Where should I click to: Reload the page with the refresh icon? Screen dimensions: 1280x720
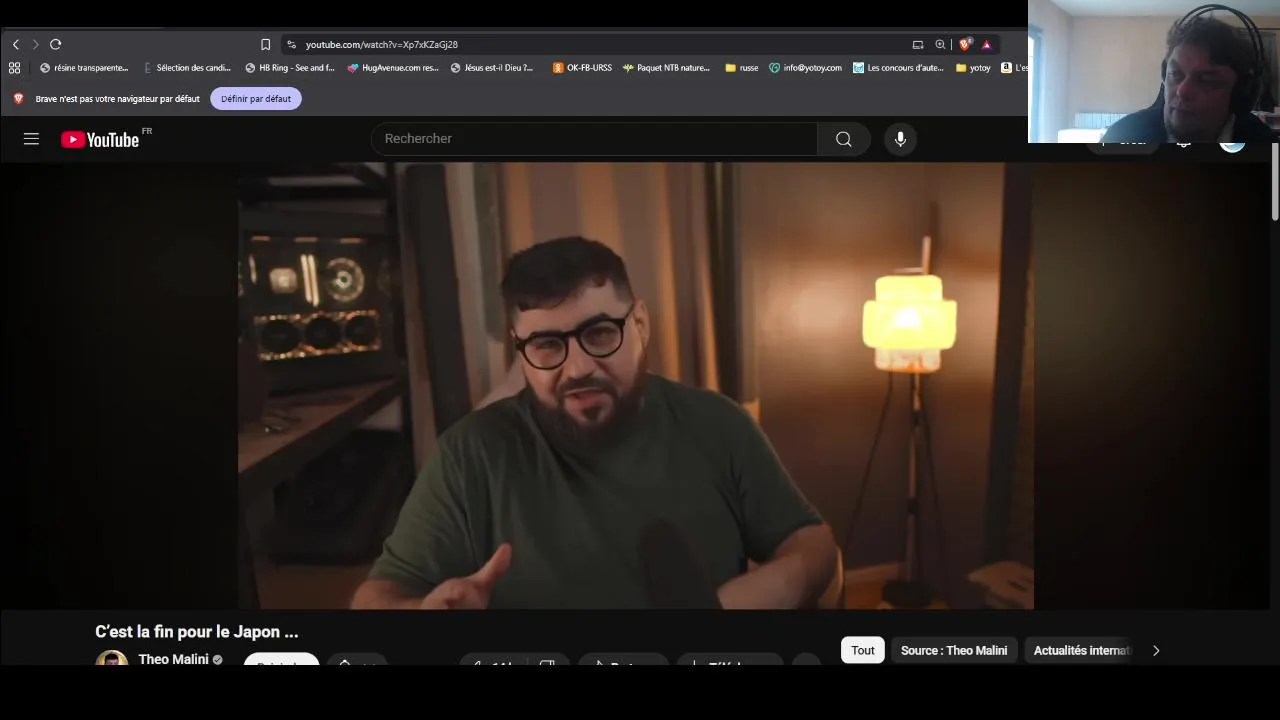56,44
